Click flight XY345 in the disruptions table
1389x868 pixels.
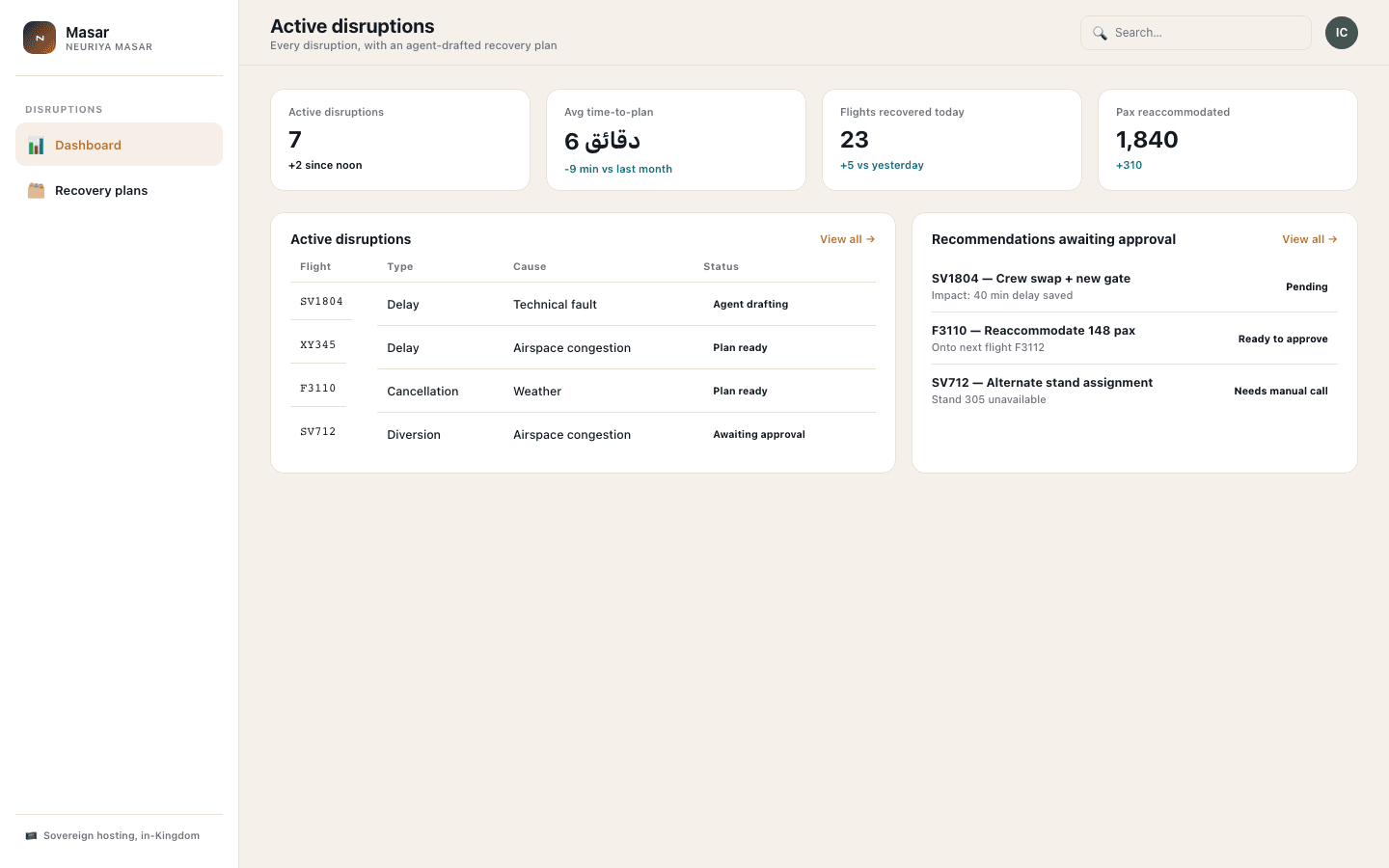point(318,345)
